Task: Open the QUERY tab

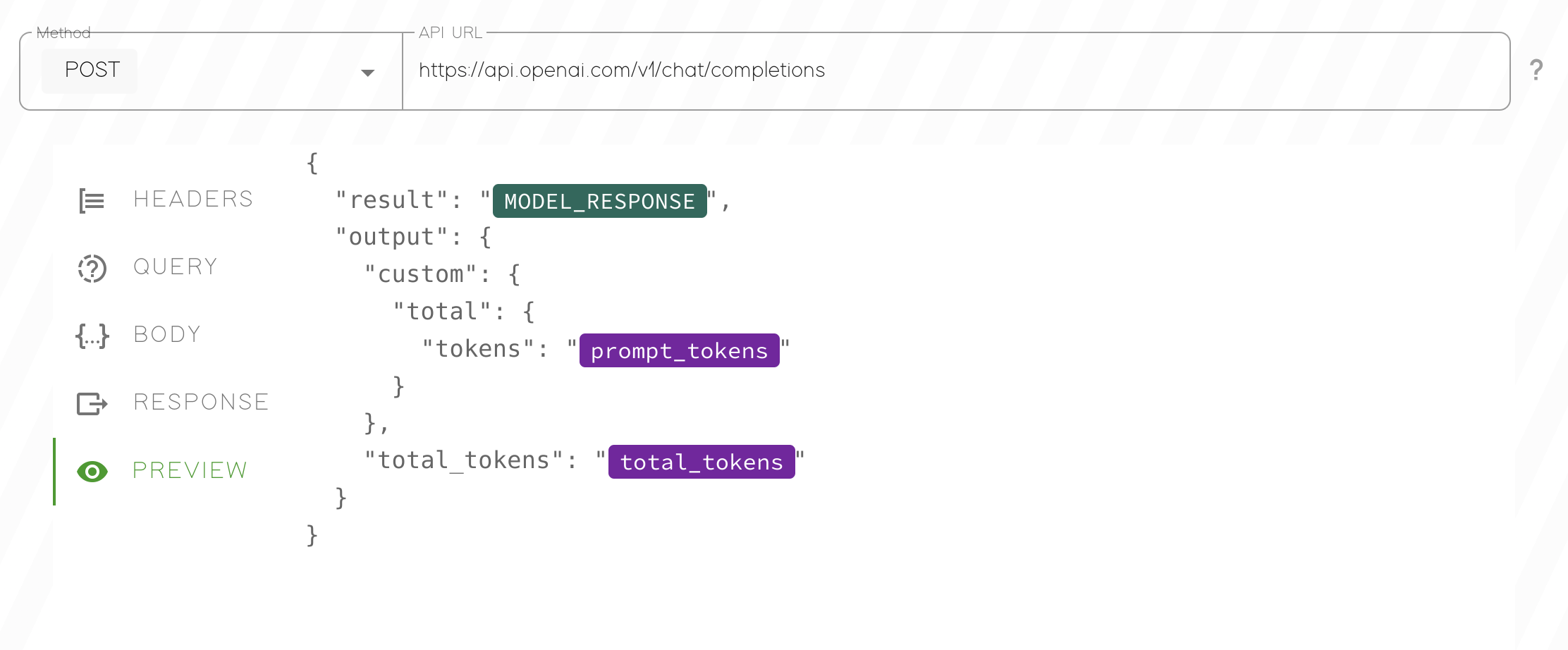Action: click(x=176, y=267)
